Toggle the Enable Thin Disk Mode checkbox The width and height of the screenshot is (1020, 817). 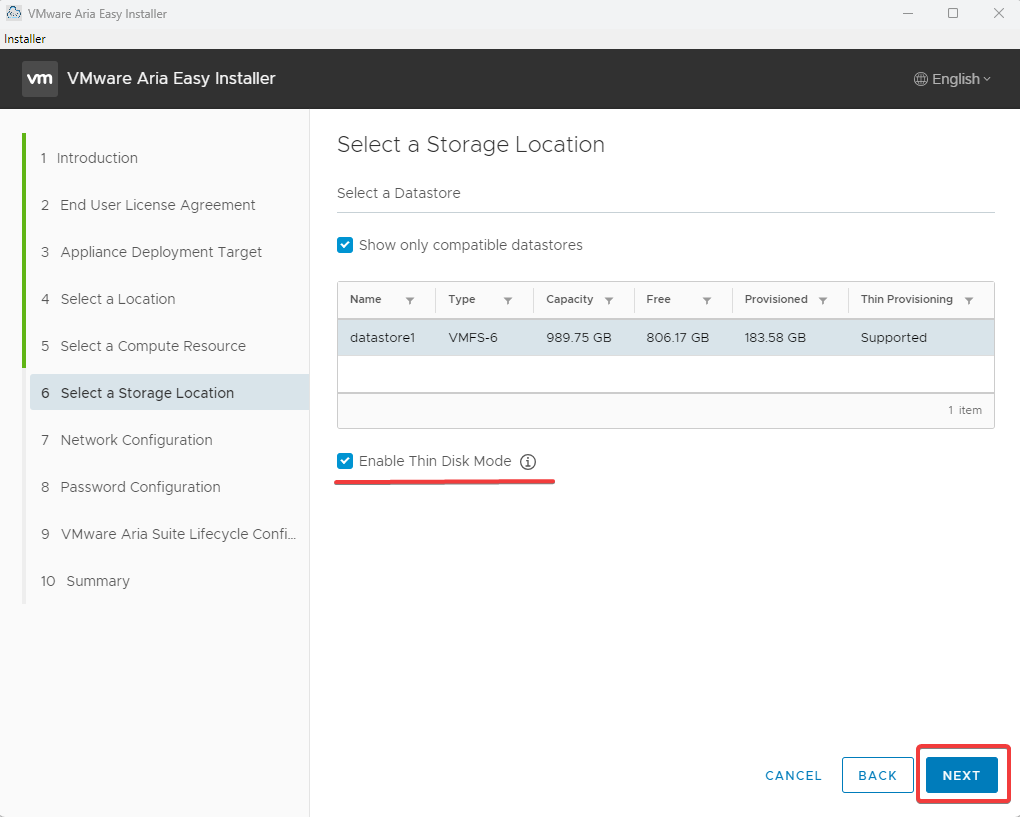point(345,461)
